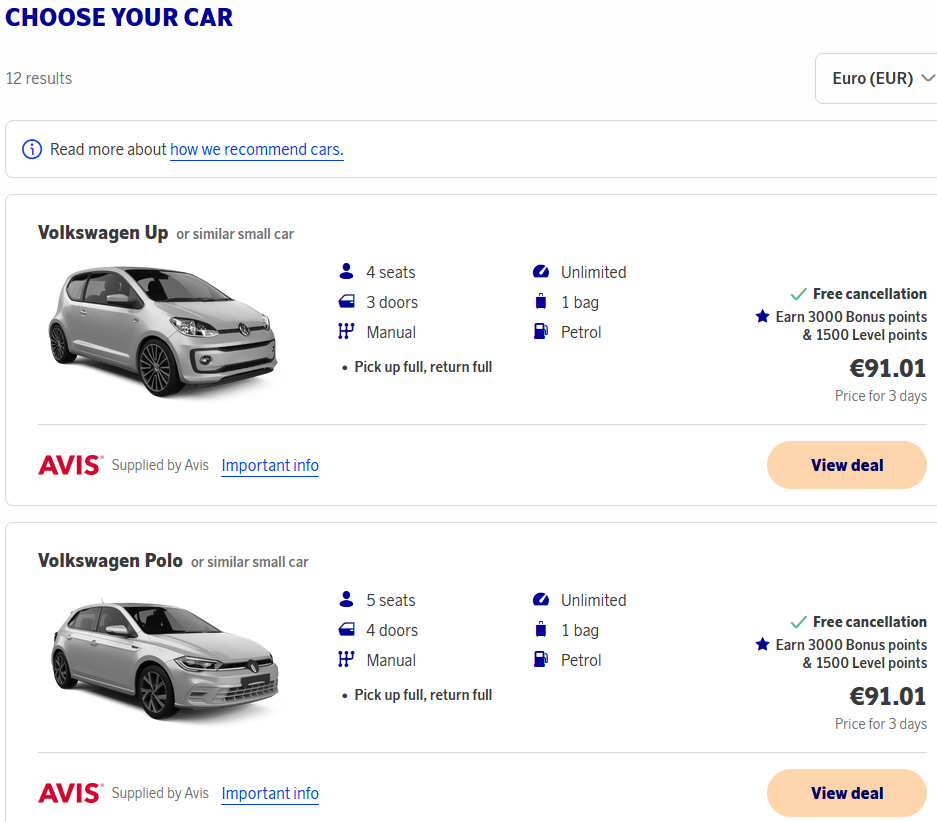The width and height of the screenshot is (937, 822).
Task: Click View deal for the Volkswagen Up
Action: point(846,465)
